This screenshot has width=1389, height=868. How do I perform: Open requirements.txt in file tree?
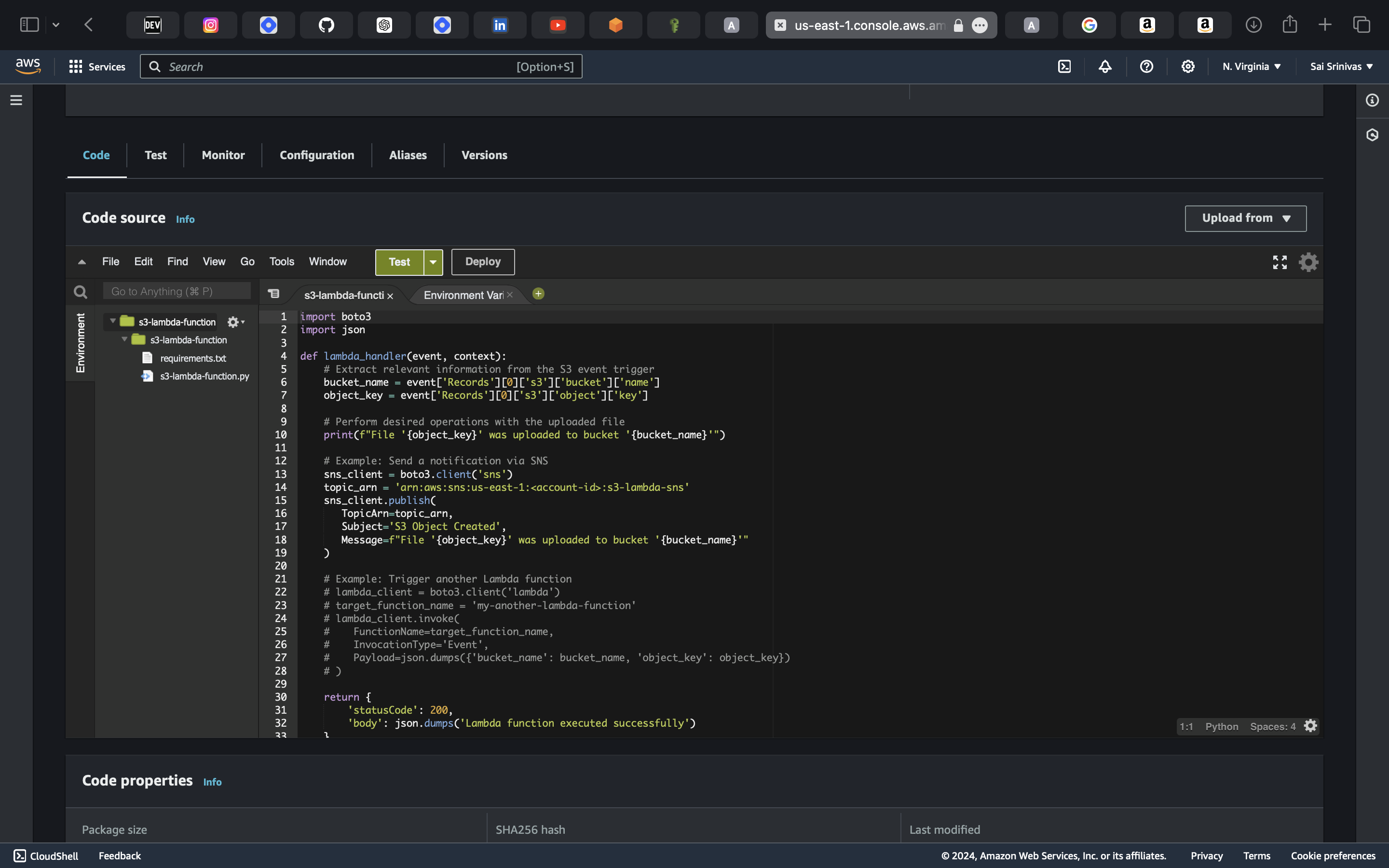pos(193,358)
